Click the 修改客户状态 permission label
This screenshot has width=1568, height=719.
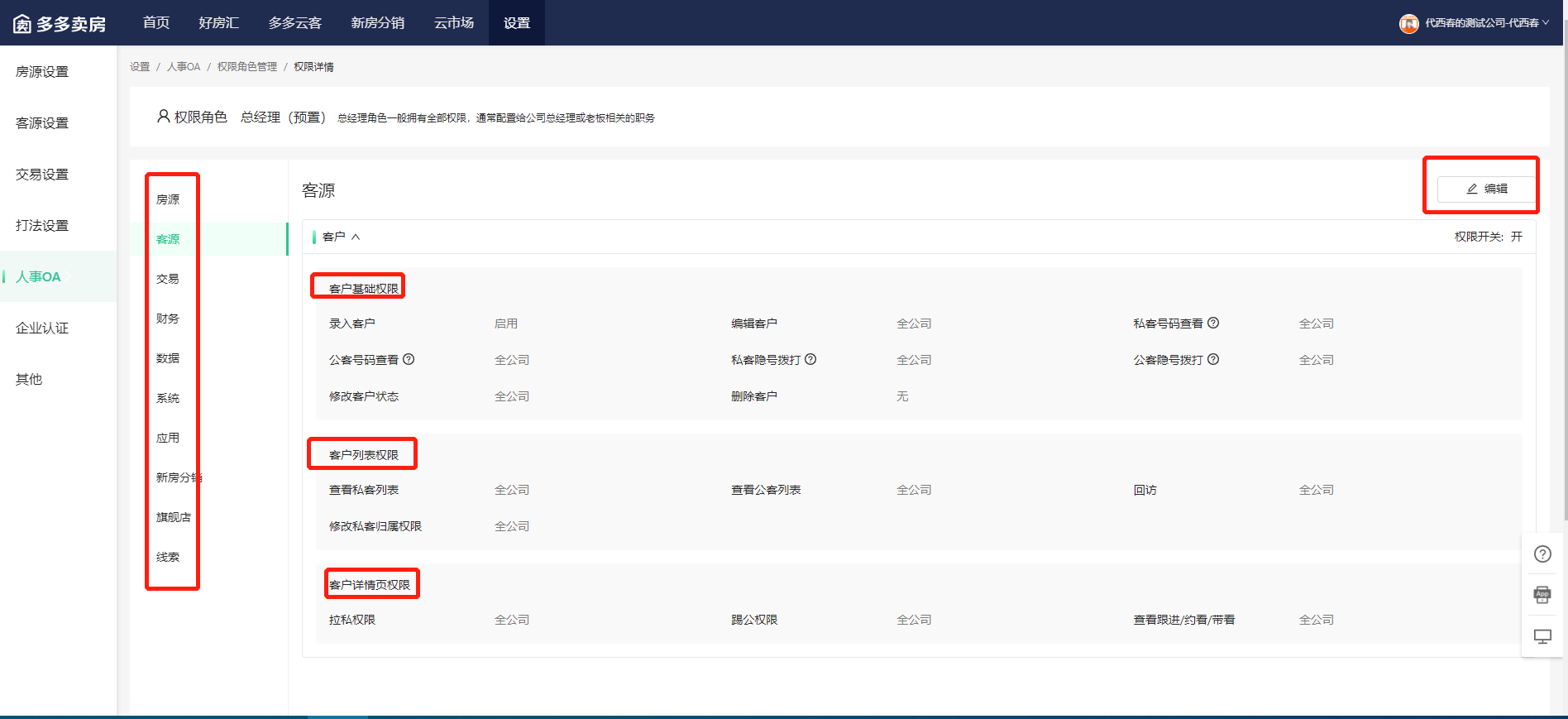pos(364,396)
